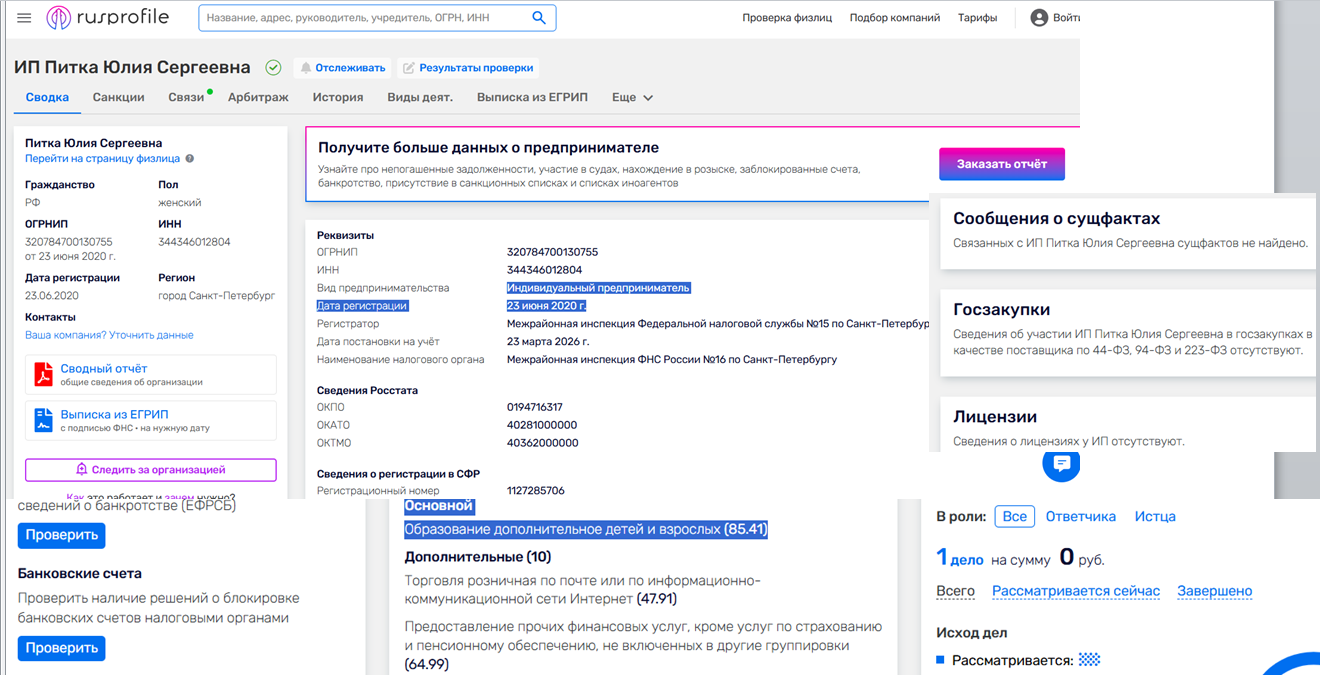Click ОКТМО value 40362000000
The height and width of the screenshot is (675, 1320).
(x=542, y=443)
